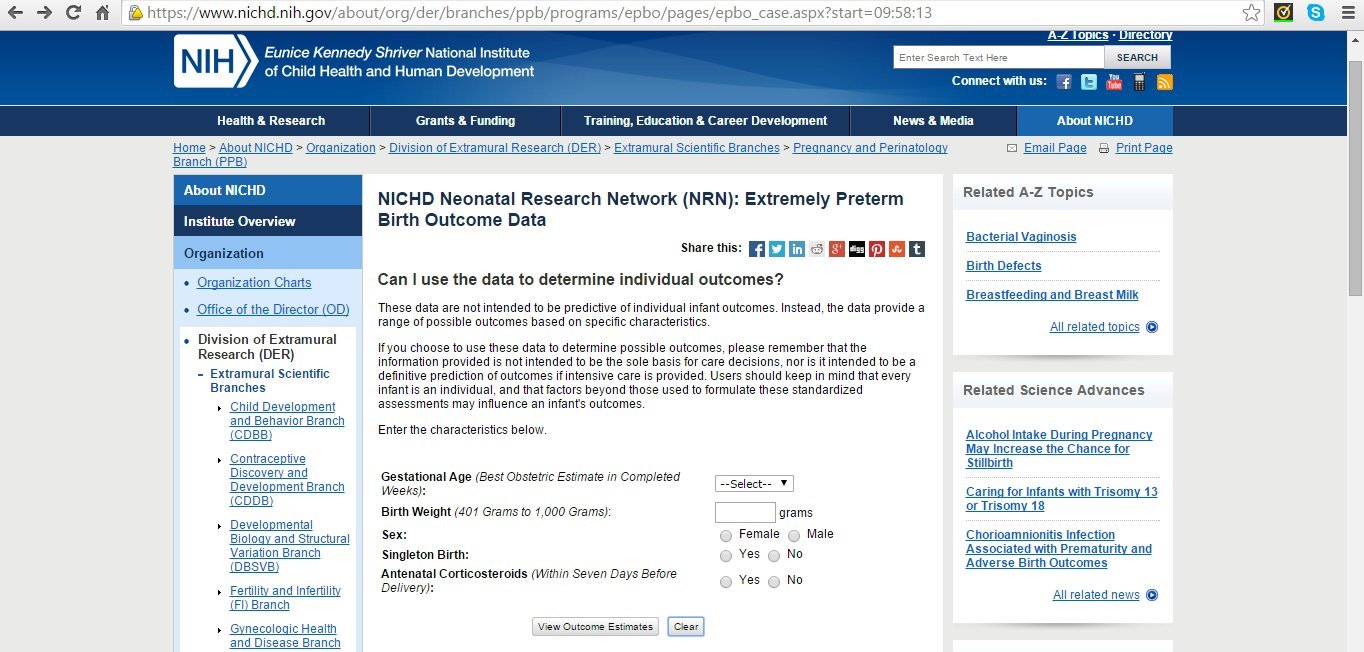Screen dimensions: 1364x652
Task: Share the page on Pinterest
Action: click(x=877, y=248)
